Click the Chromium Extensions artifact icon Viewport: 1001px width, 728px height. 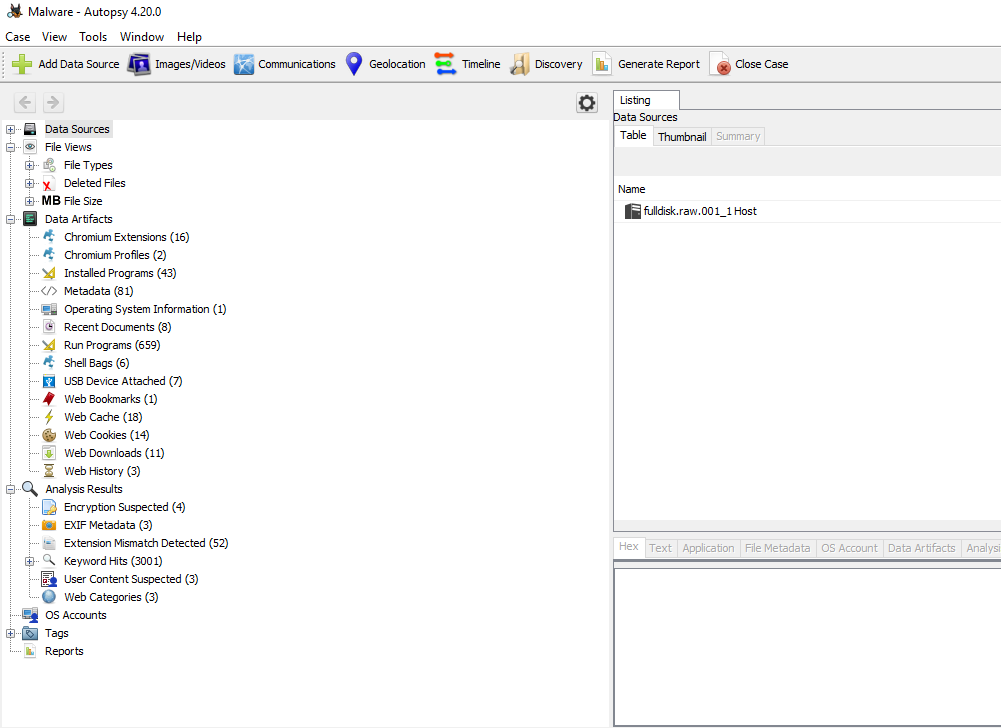click(x=49, y=237)
